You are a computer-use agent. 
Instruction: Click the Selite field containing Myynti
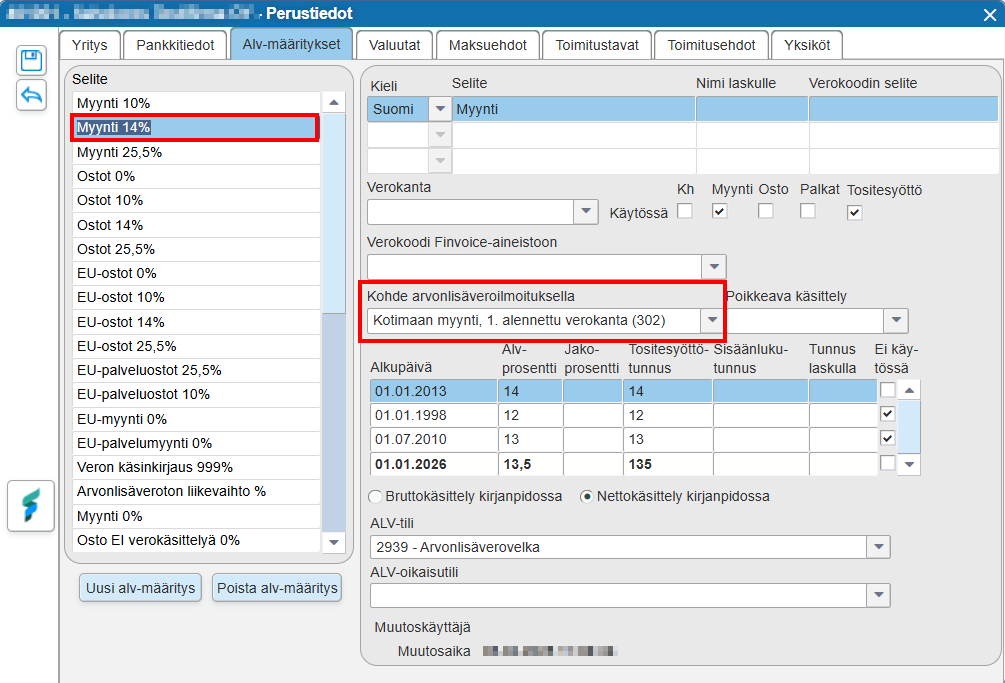(574, 109)
